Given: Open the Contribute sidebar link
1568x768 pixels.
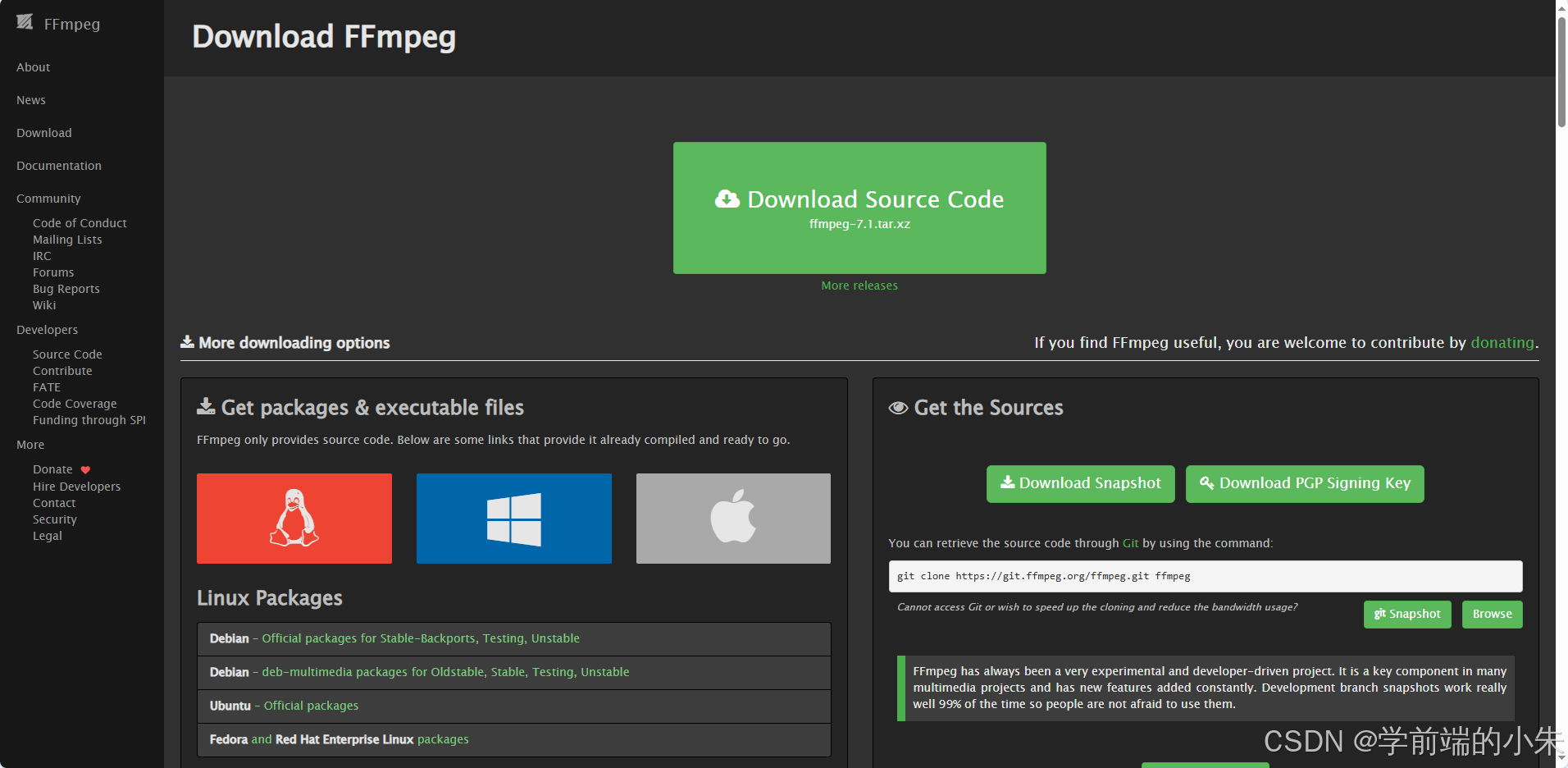Looking at the screenshot, I should tap(62, 371).
